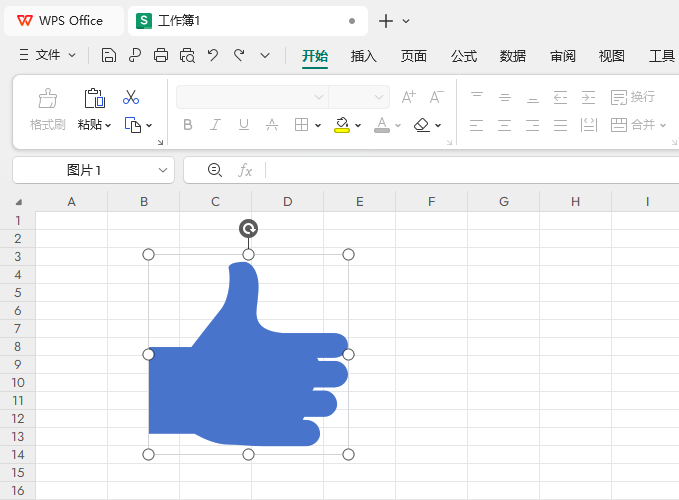Open the clear/eraser dropdown arrow
The width and height of the screenshot is (679, 500).
click(x=438, y=126)
